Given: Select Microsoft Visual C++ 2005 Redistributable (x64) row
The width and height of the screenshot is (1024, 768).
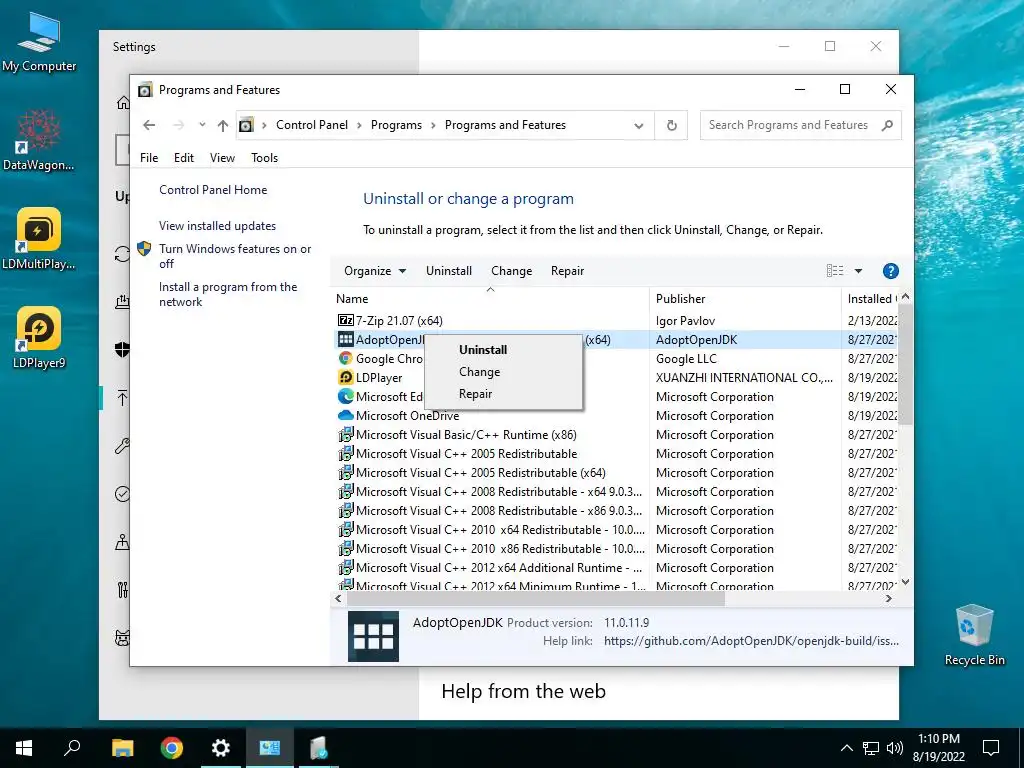Looking at the screenshot, I should point(614,473).
